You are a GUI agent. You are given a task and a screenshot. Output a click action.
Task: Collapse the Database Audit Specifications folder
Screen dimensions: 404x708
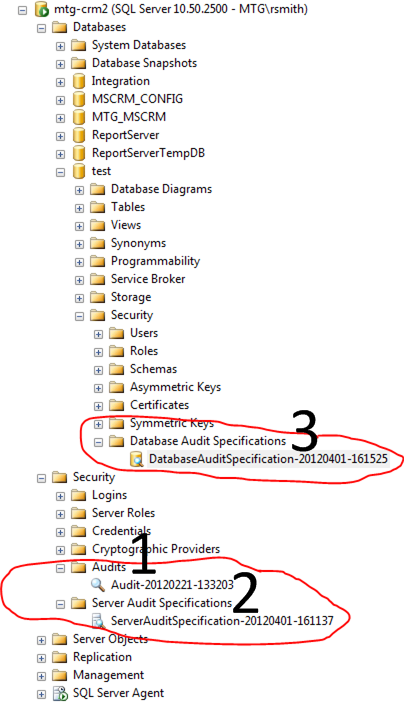click(x=98, y=441)
